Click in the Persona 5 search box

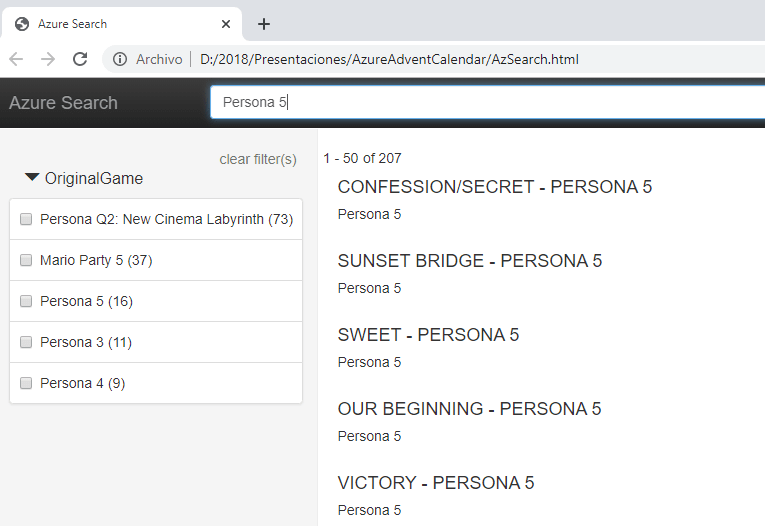click(487, 102)
